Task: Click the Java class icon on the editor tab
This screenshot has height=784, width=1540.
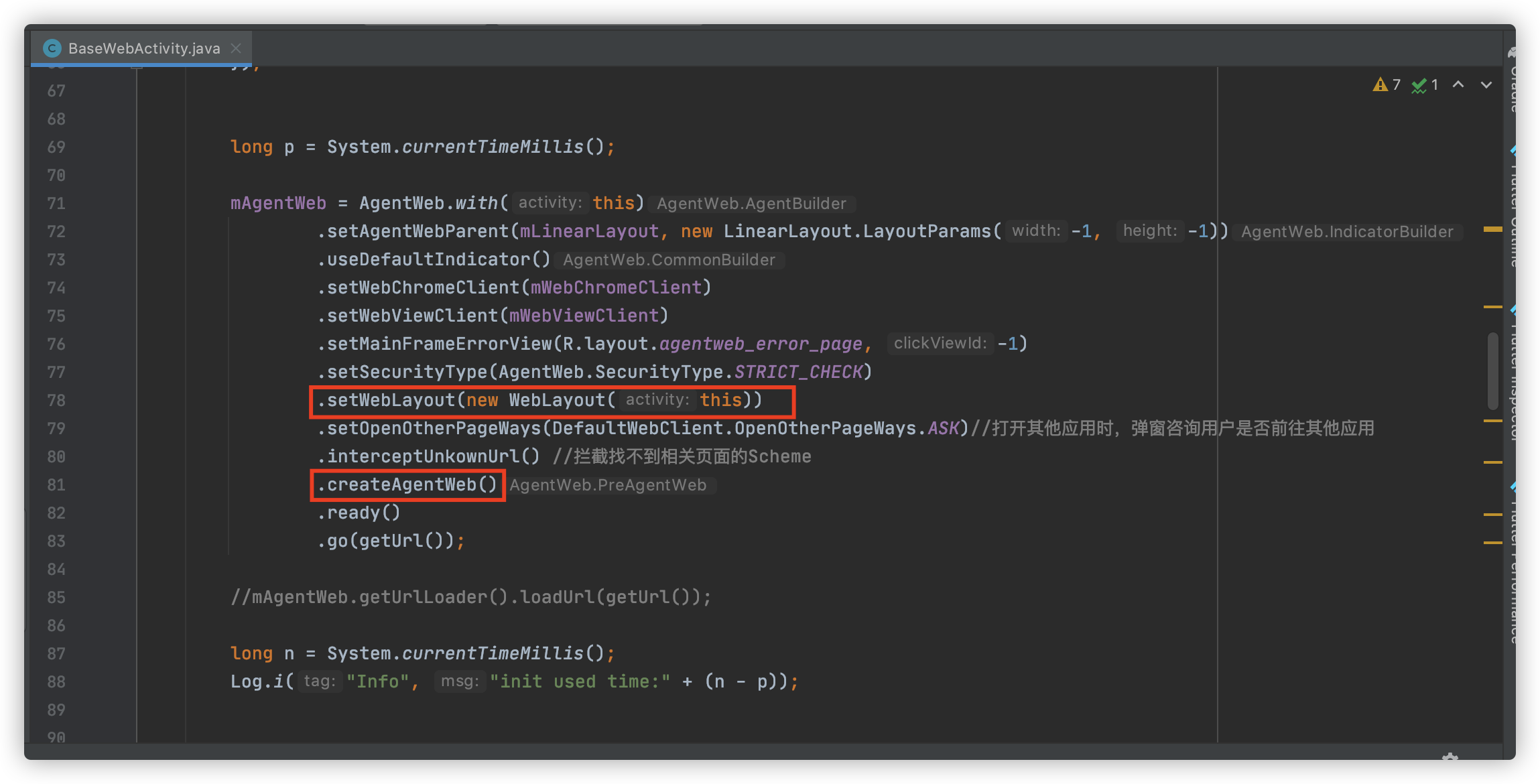Action: click(x=52, y=48)
